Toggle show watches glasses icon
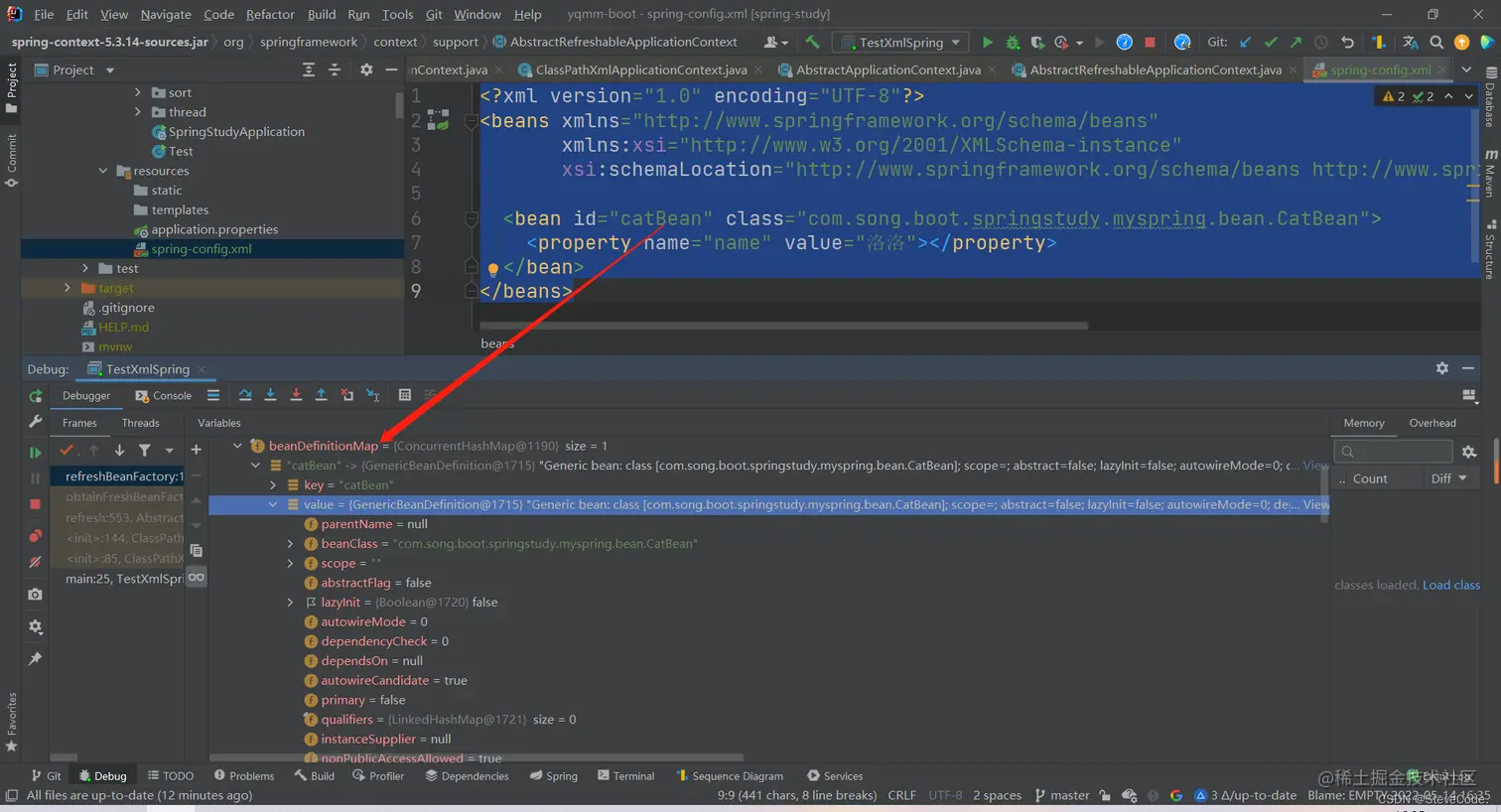This screenshot has height=812, width=1501. 196,577
